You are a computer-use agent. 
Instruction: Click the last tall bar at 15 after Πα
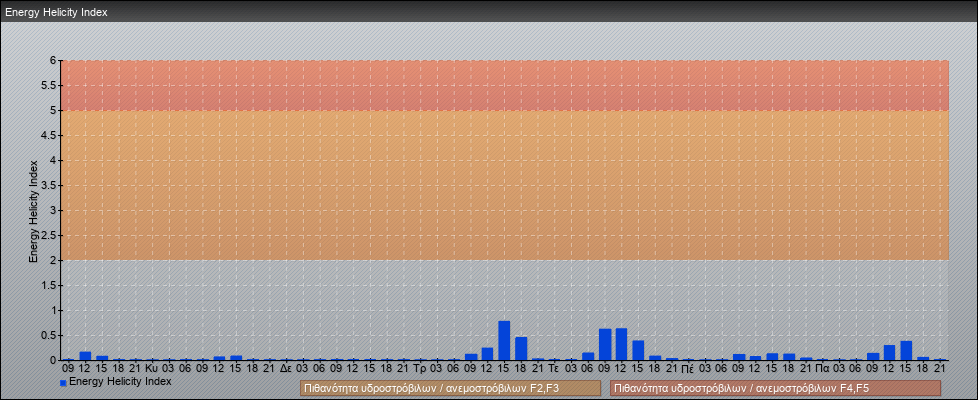[906, 351]
